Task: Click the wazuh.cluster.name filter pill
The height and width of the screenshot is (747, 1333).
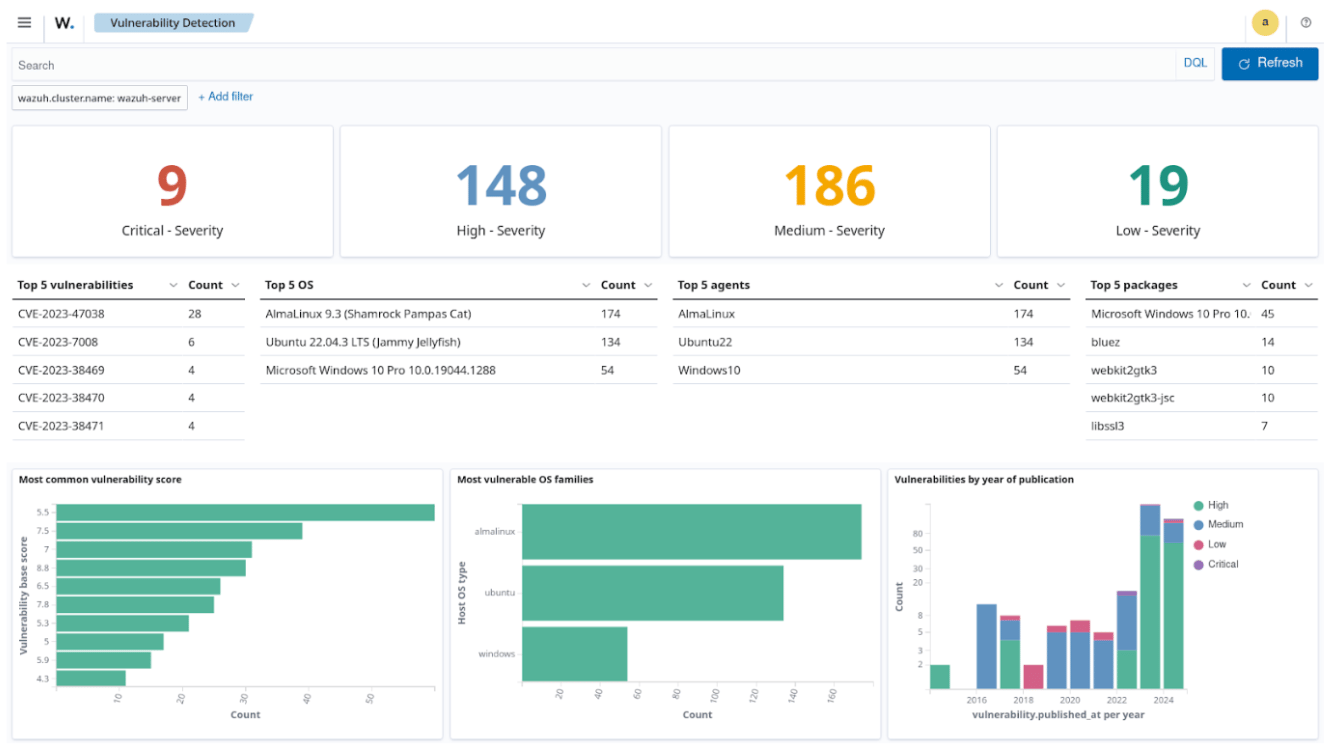Action: pyautogui.click(x=99, y=98)
